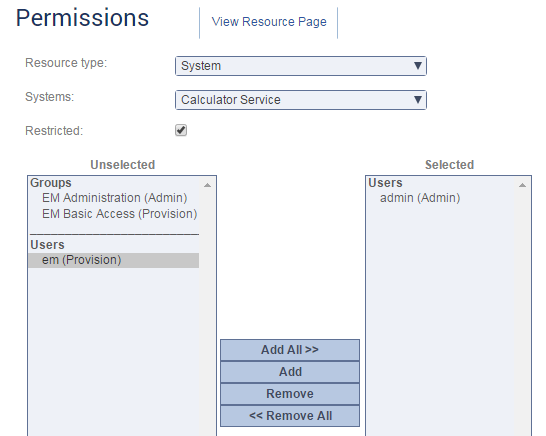Click the Groups header in Unselected list

pyautogui.click(x=51, y=183)
